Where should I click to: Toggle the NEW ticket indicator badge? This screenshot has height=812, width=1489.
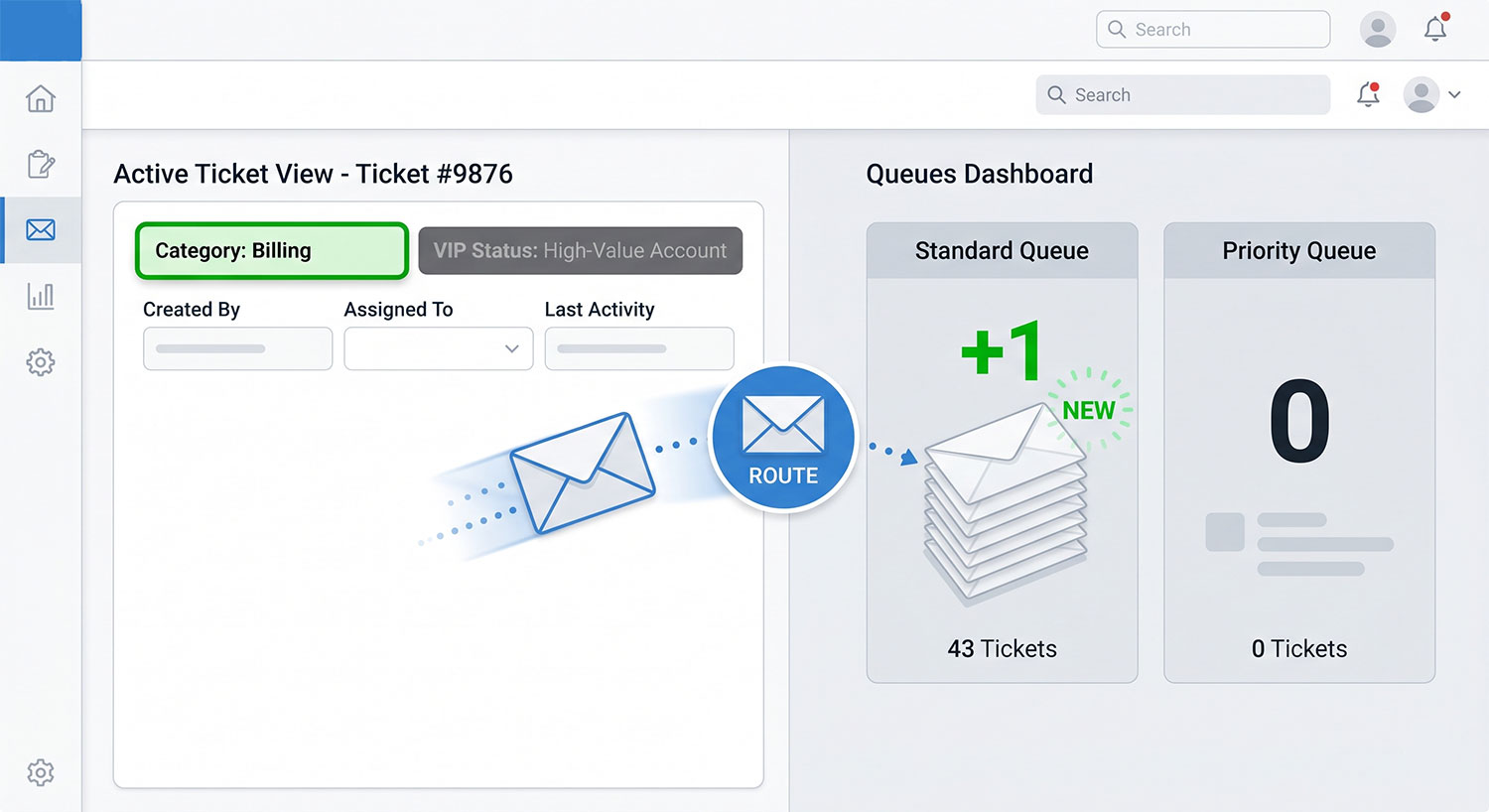1088,408
